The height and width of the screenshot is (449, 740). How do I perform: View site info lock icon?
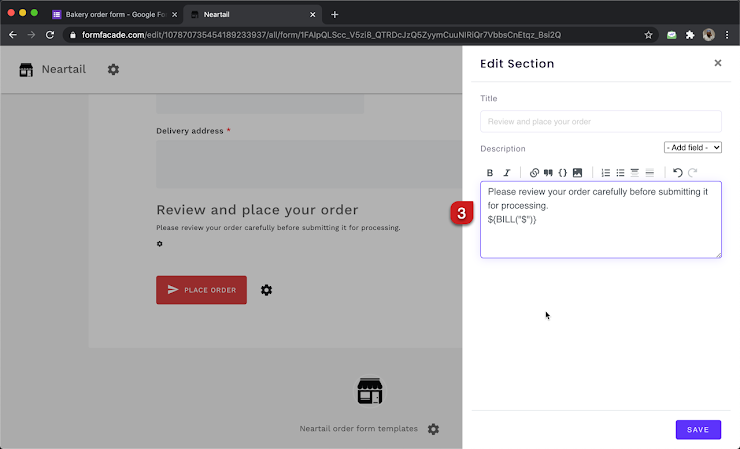coord(73,35)
